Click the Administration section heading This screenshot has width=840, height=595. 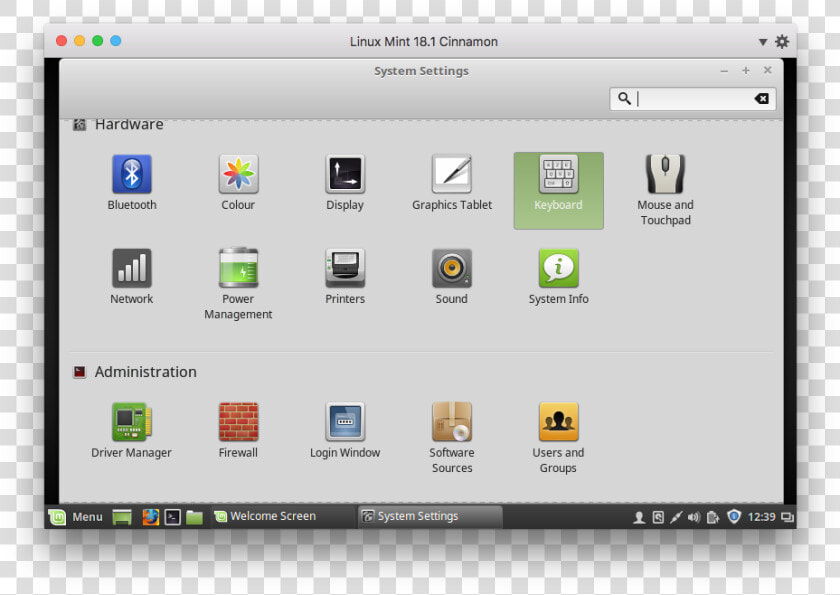point(146,372)
